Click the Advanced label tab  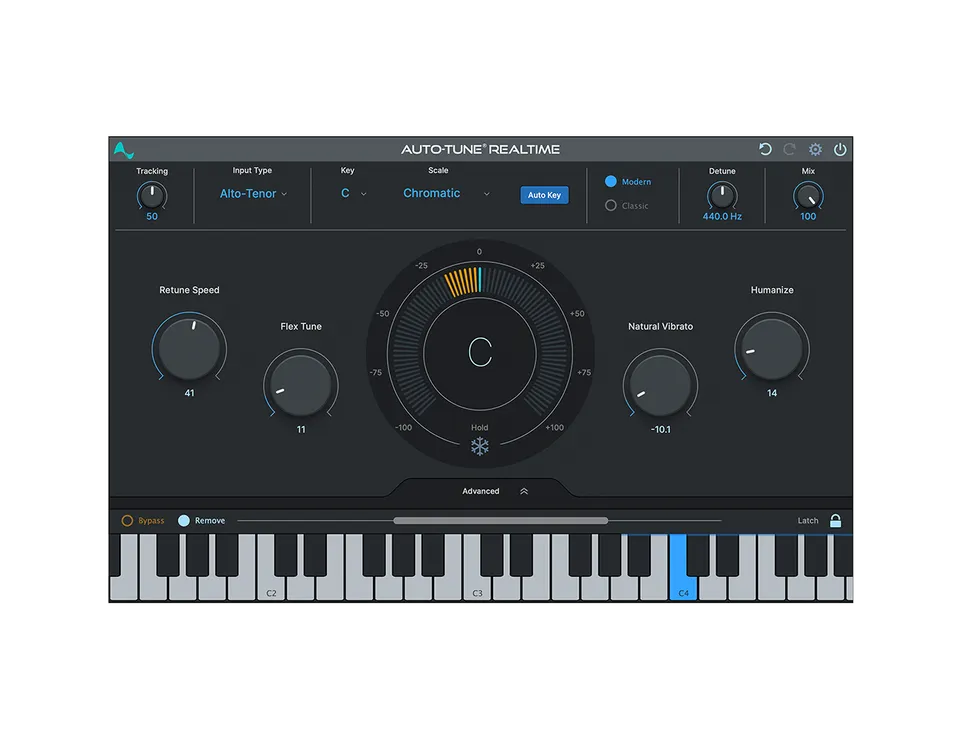[481, 491]
